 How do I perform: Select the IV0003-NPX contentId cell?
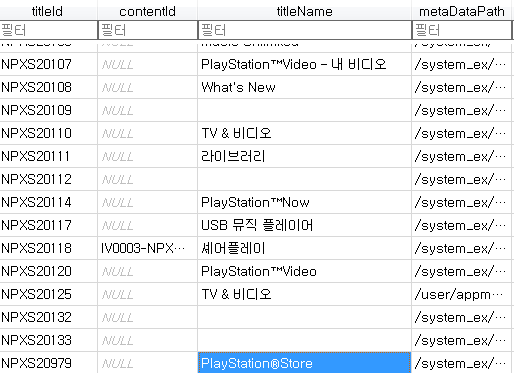147,248
